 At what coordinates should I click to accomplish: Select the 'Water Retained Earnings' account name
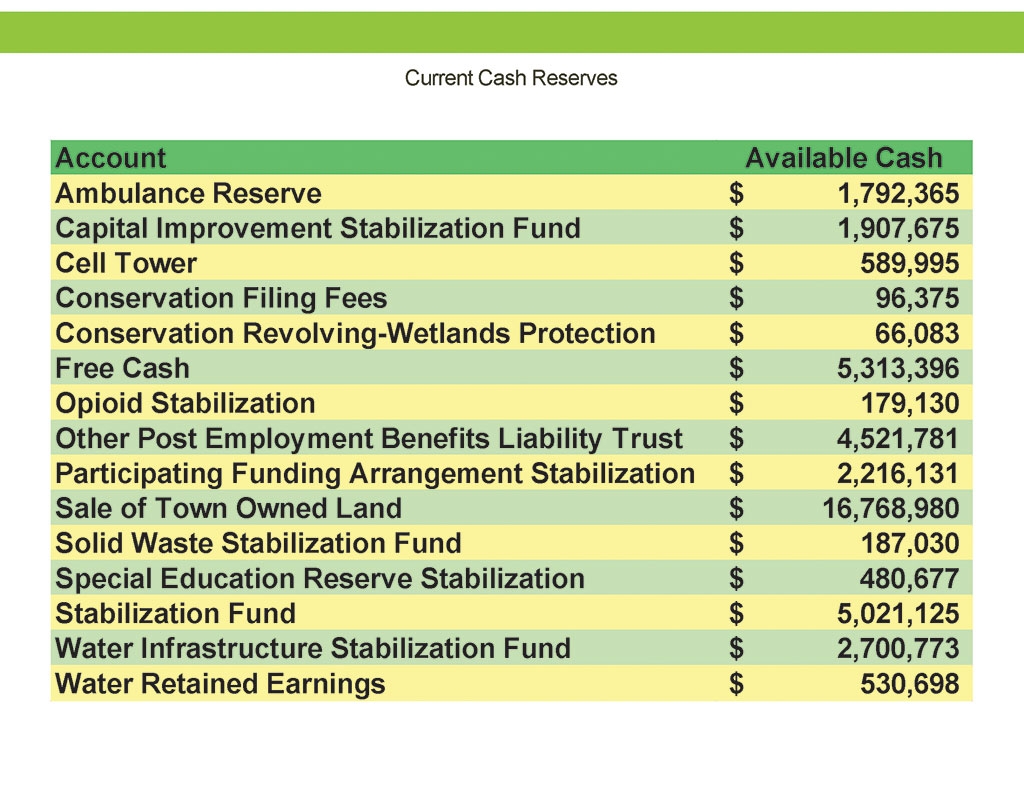(221, 683)
